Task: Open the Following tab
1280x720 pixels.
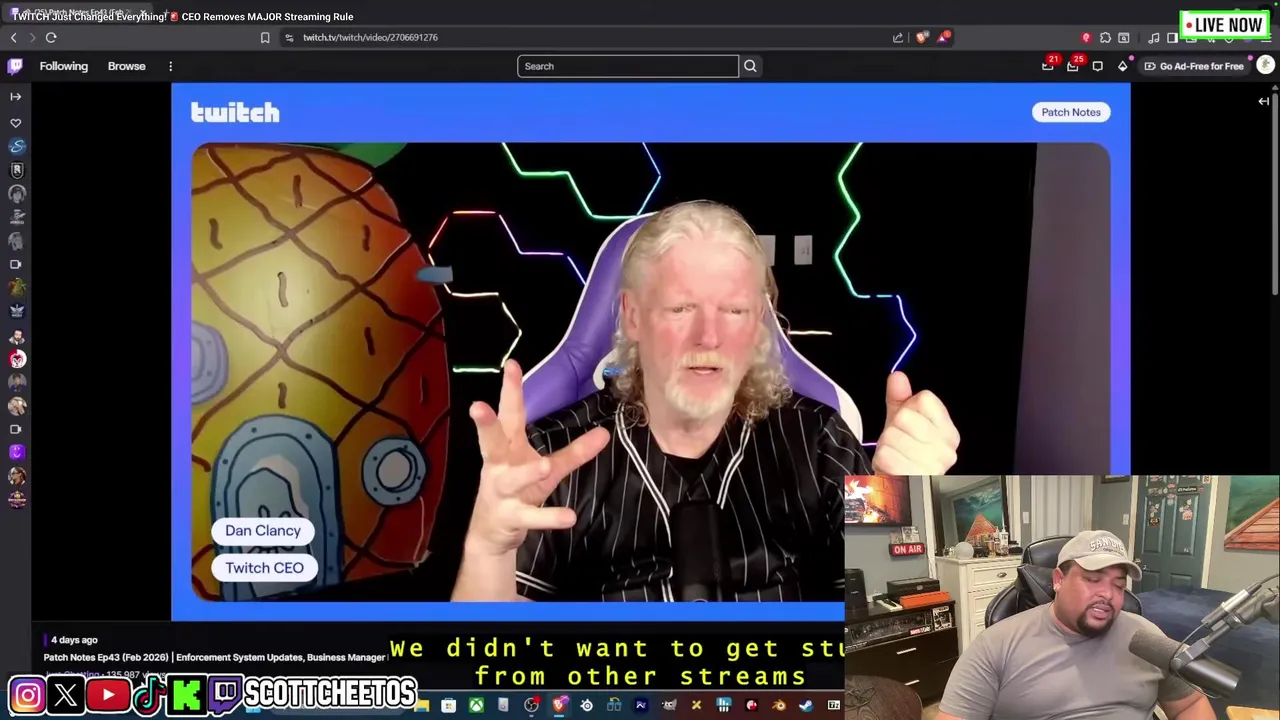Action: click(x=64, y=66)
